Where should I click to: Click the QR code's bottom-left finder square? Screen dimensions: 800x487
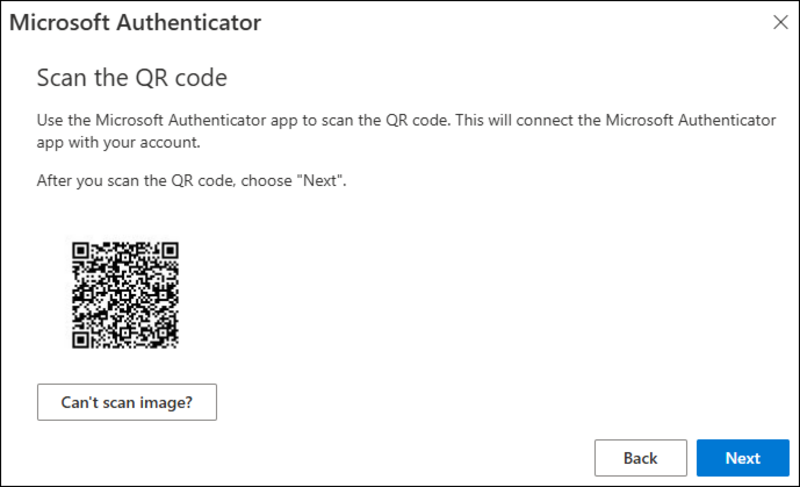pos(81,339)
